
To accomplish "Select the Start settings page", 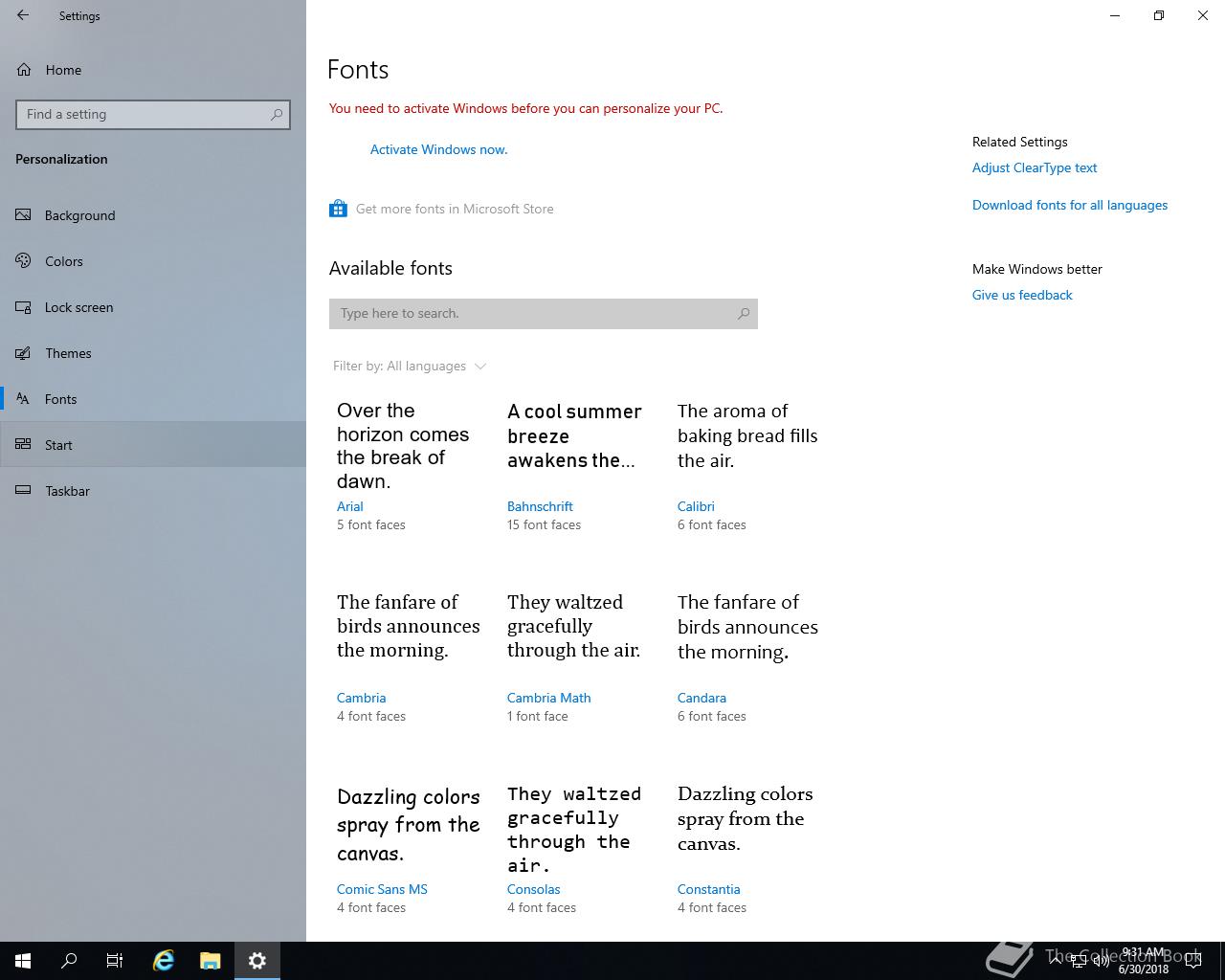I will 153,445.
